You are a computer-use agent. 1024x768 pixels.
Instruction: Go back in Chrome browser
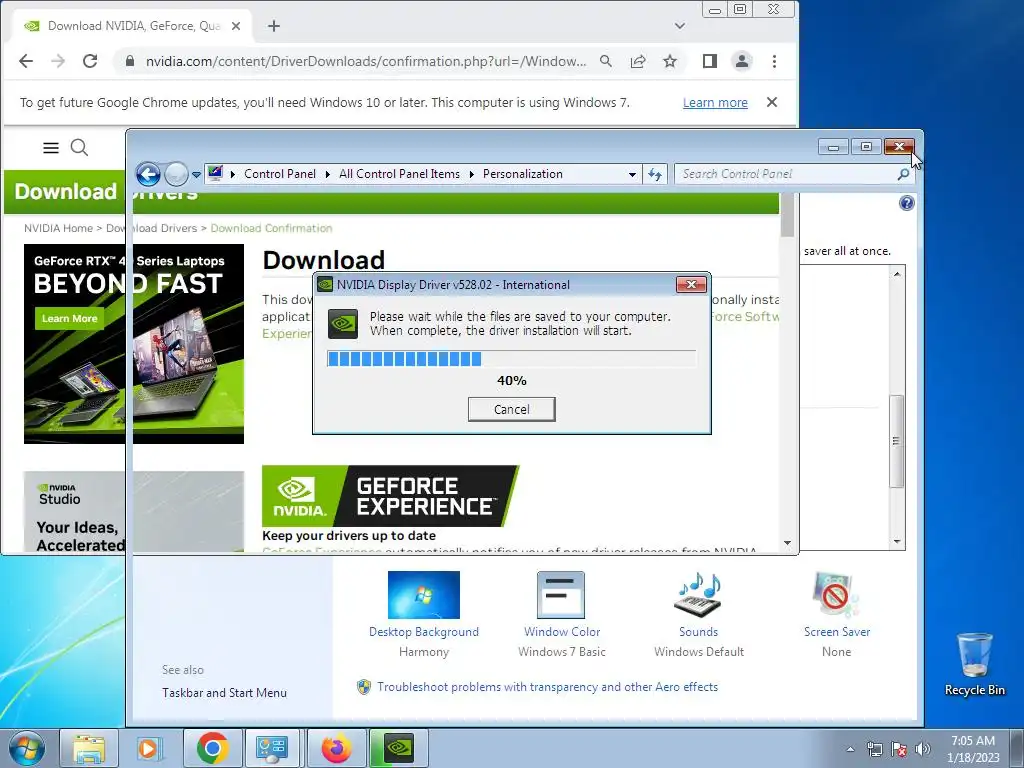point(25,61)
